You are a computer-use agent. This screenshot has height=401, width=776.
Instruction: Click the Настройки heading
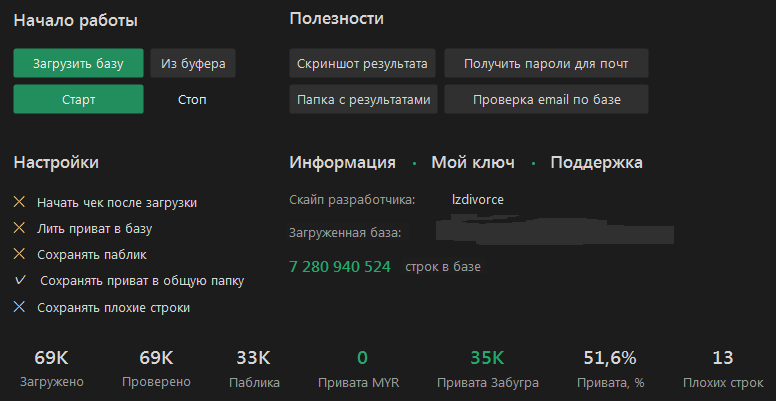click(56, 163)
